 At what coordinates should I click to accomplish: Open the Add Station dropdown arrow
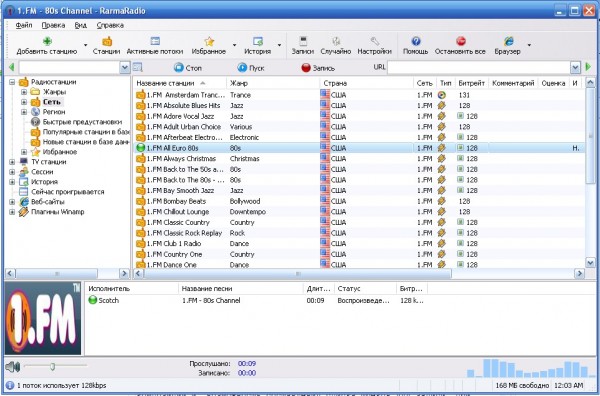tap(85, 45)
